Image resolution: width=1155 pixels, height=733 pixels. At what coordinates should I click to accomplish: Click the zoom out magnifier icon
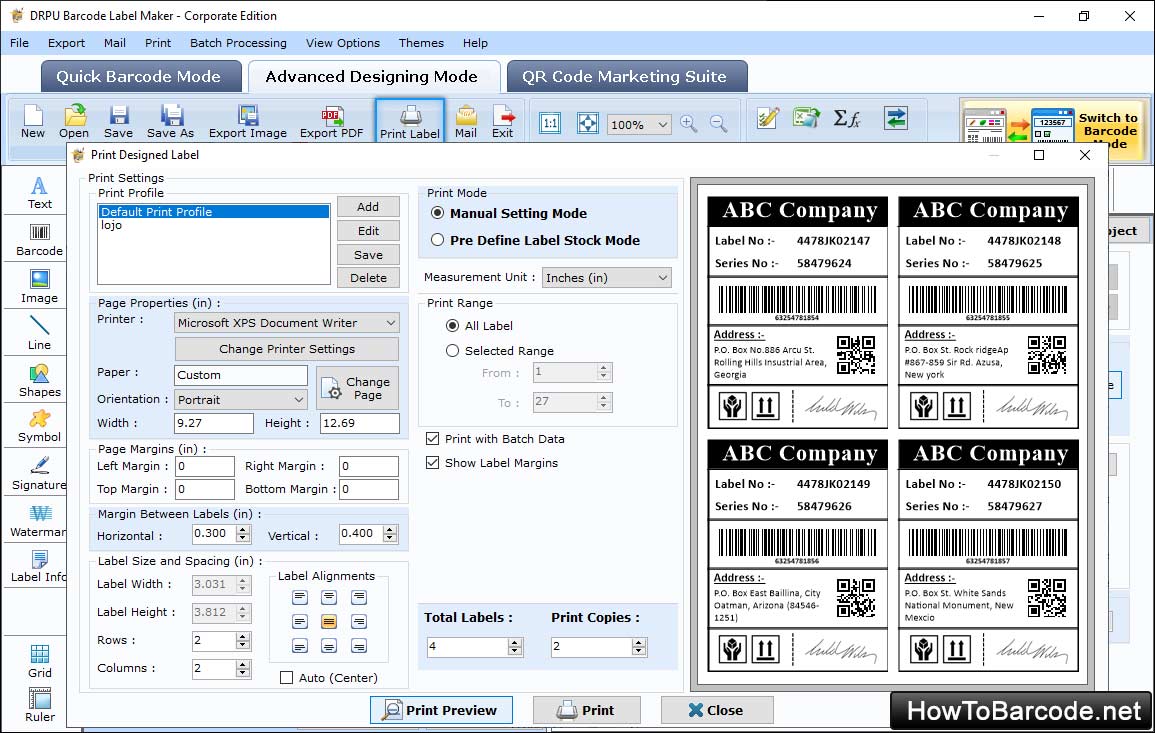pyautogui.click(x=718, y=123)
